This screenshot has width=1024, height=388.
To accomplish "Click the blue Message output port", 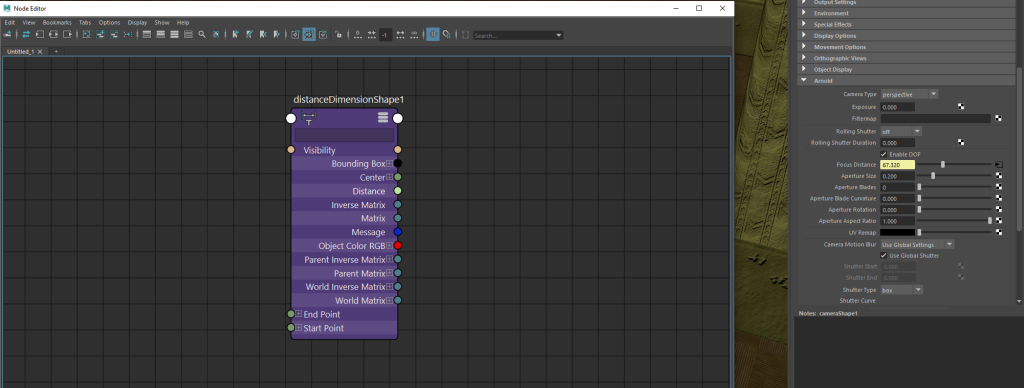I will [x=397, y=232].
